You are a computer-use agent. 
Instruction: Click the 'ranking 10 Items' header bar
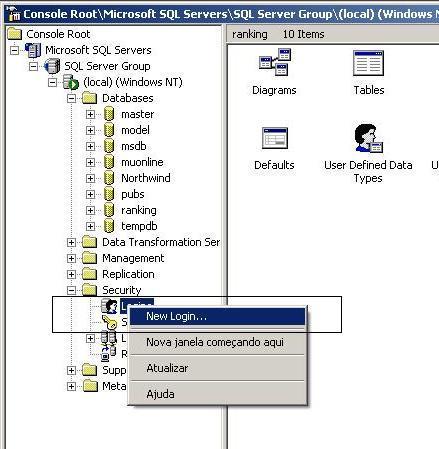tap(333, 34)
